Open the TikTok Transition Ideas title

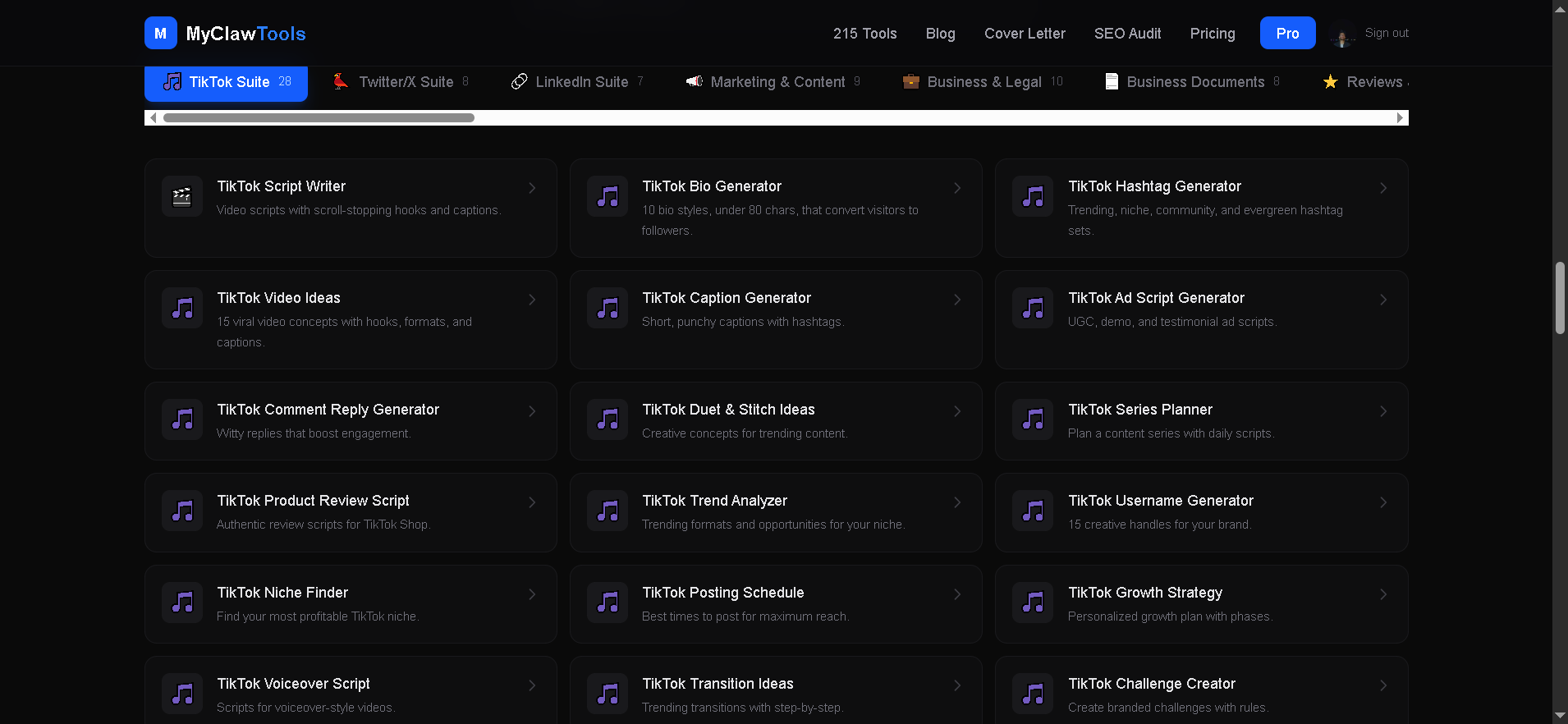(718, 684)
